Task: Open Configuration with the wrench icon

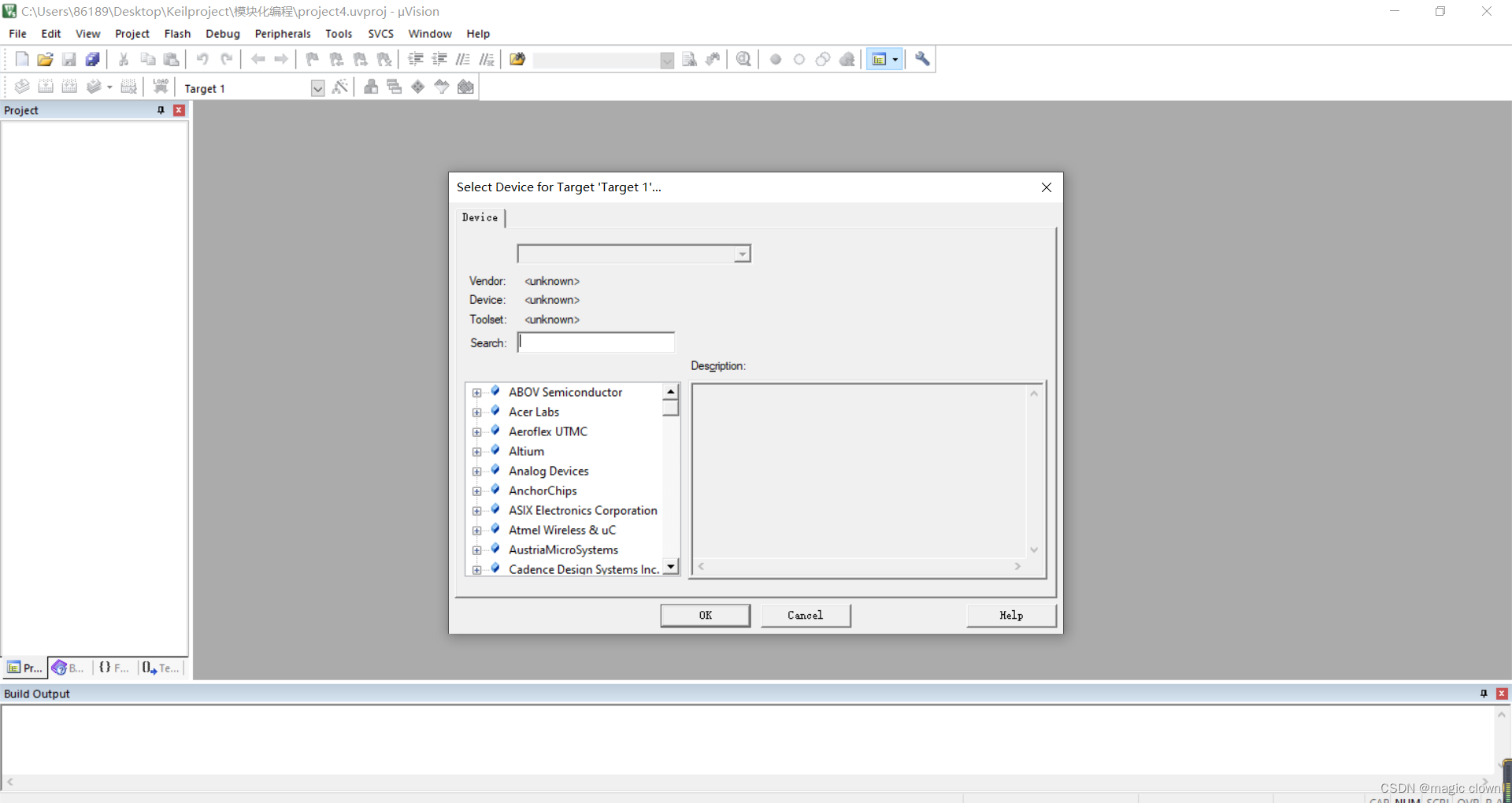Action: point(922,59)
